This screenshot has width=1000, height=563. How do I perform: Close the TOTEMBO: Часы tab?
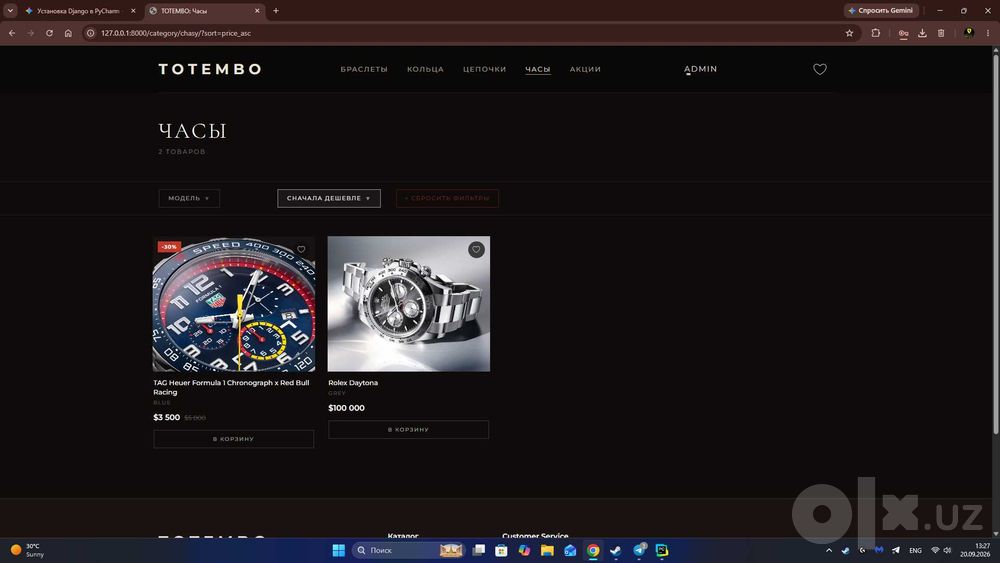(x=257, y=11)
